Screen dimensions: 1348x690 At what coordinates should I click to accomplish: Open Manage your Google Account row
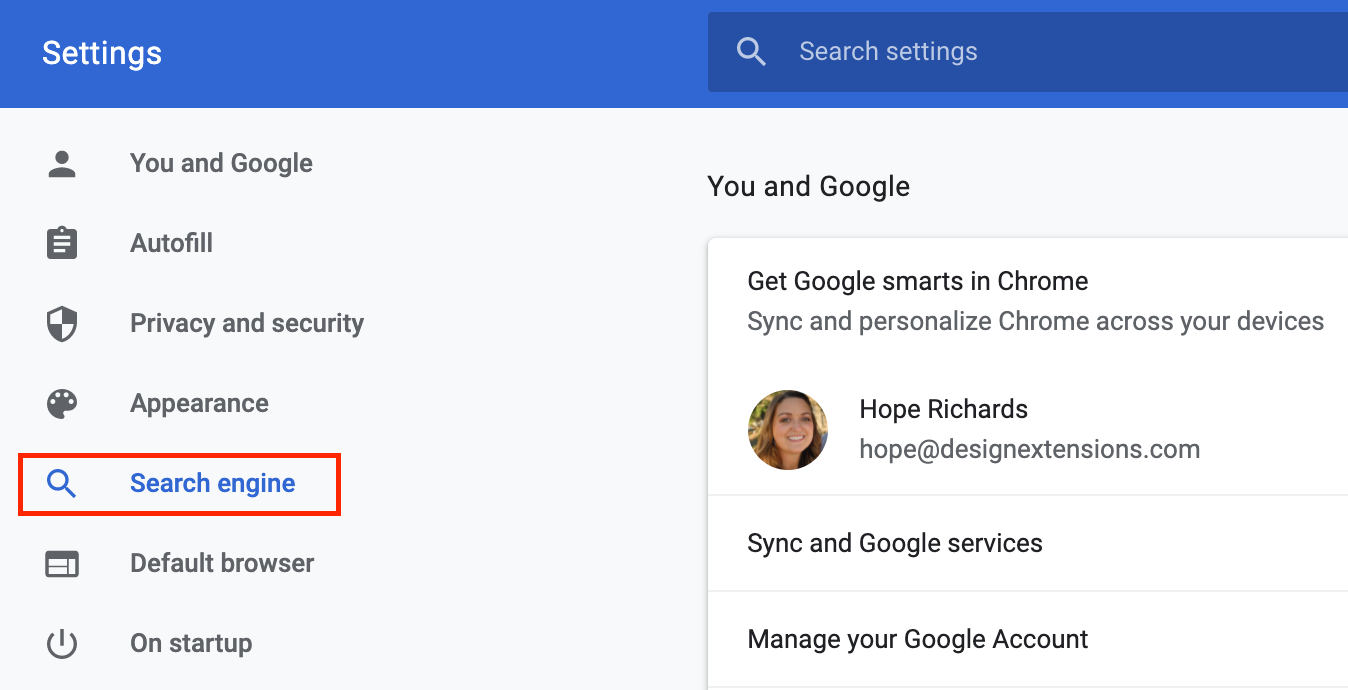point(1028,639)
